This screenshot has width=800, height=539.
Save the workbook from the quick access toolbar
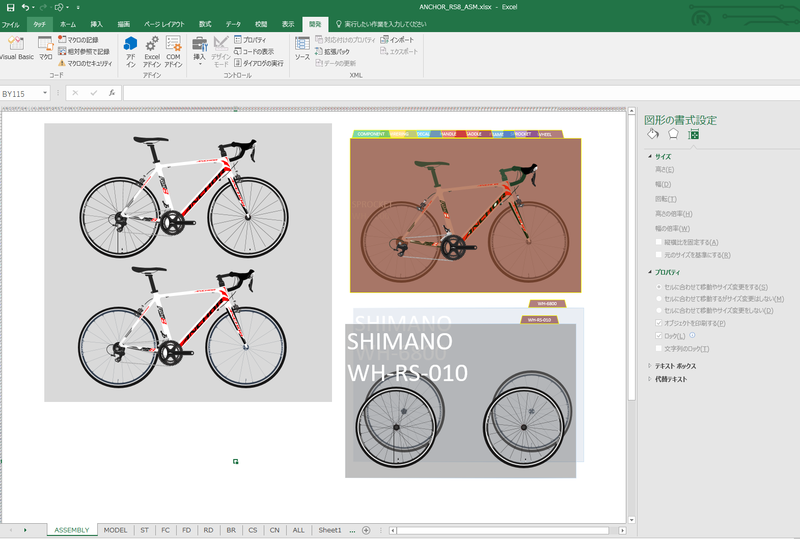tap(10, 7)
